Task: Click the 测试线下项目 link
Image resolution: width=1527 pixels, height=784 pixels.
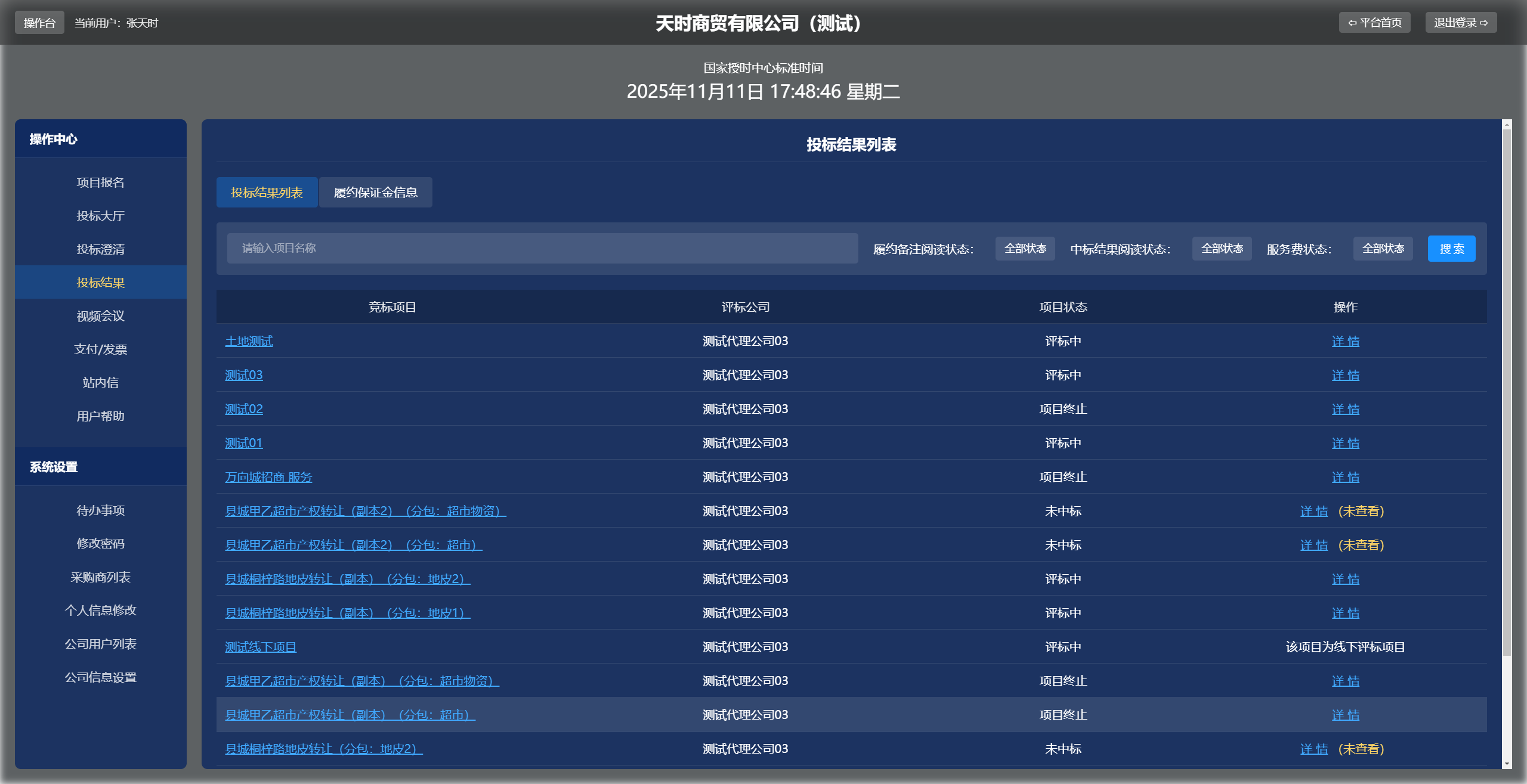Action: (261, 647)
